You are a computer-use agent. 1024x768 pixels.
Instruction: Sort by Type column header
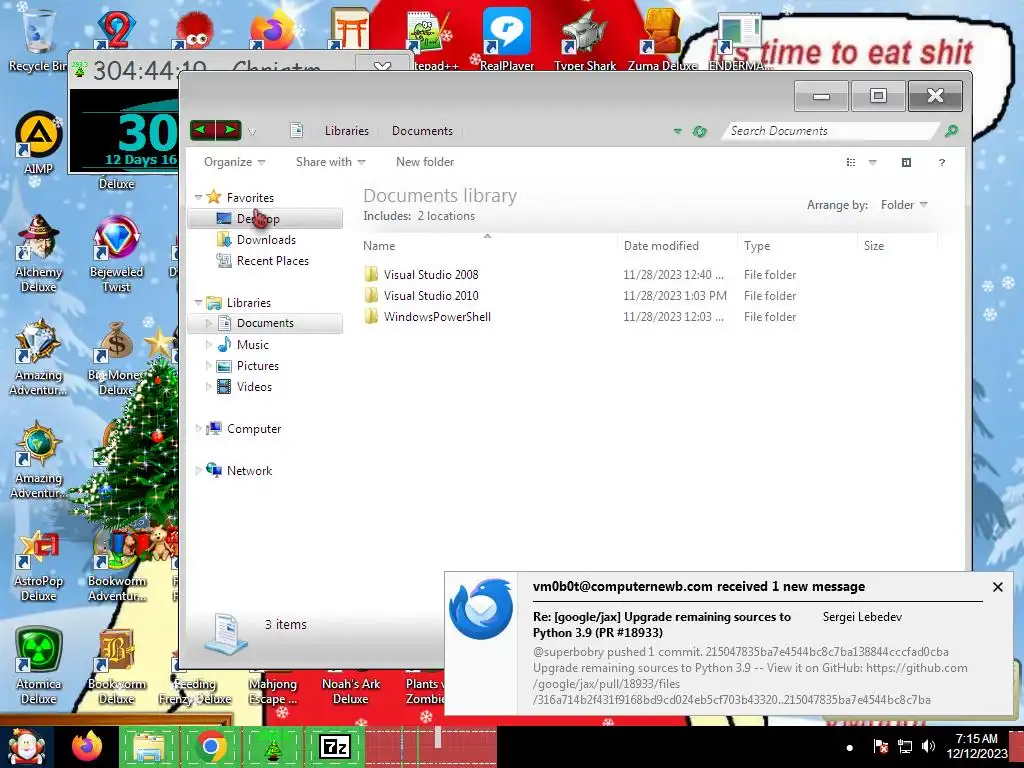(797, 246)
